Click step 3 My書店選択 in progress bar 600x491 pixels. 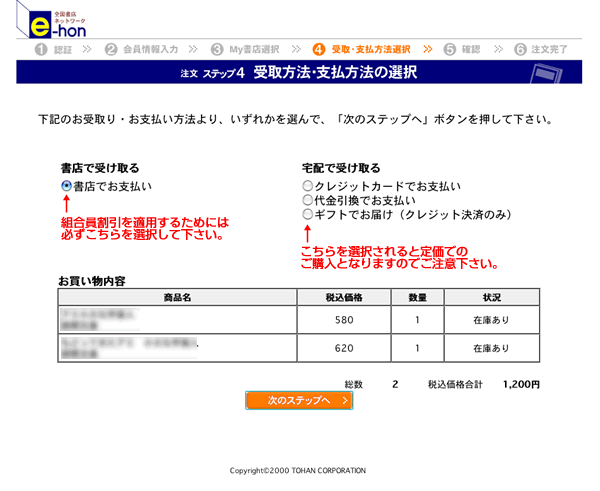point(245,49)
